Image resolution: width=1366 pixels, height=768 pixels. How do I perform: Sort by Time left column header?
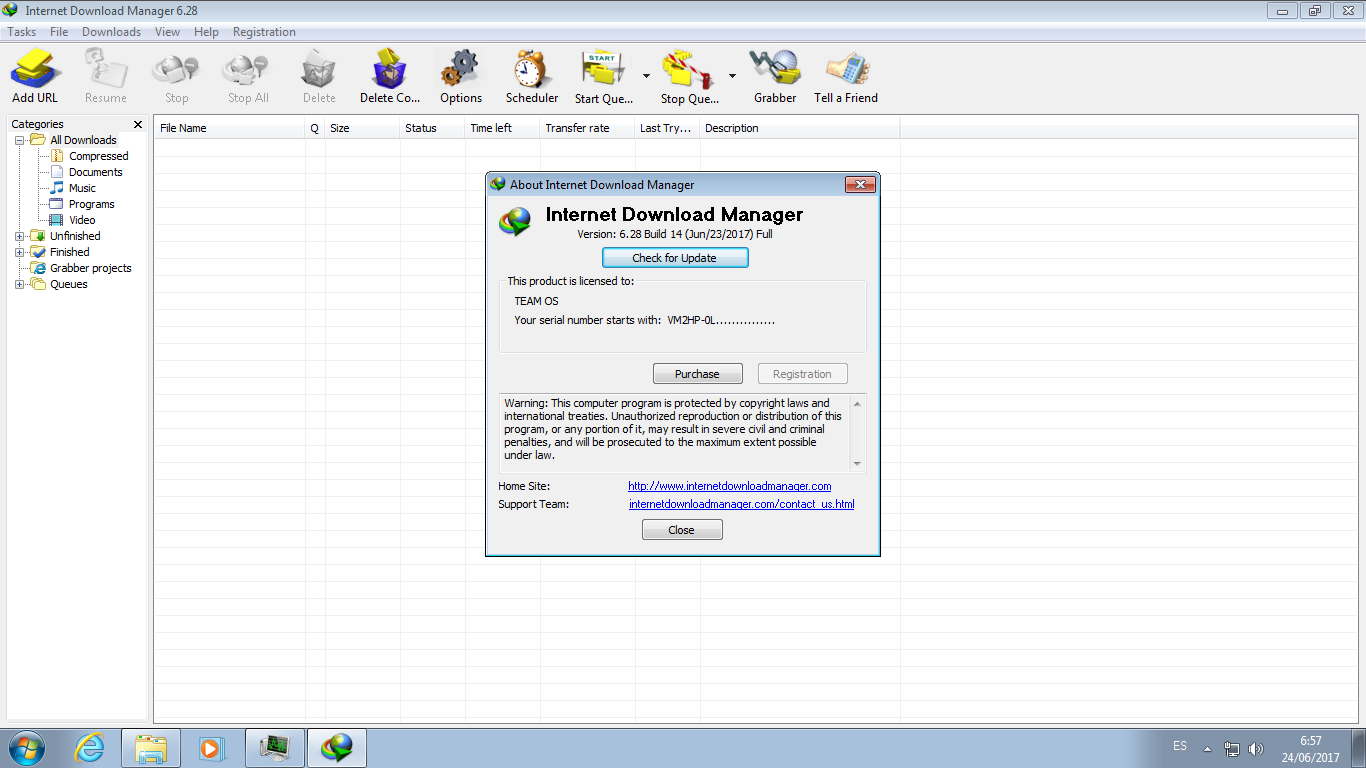[x=502, y=128]
